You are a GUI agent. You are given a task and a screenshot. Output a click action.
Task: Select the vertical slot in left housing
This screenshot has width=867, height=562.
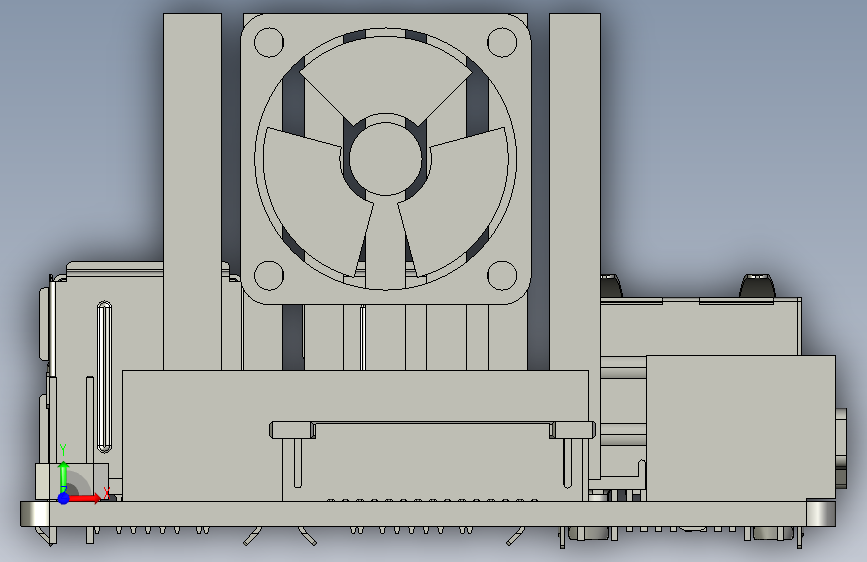(x=104, y=377)
